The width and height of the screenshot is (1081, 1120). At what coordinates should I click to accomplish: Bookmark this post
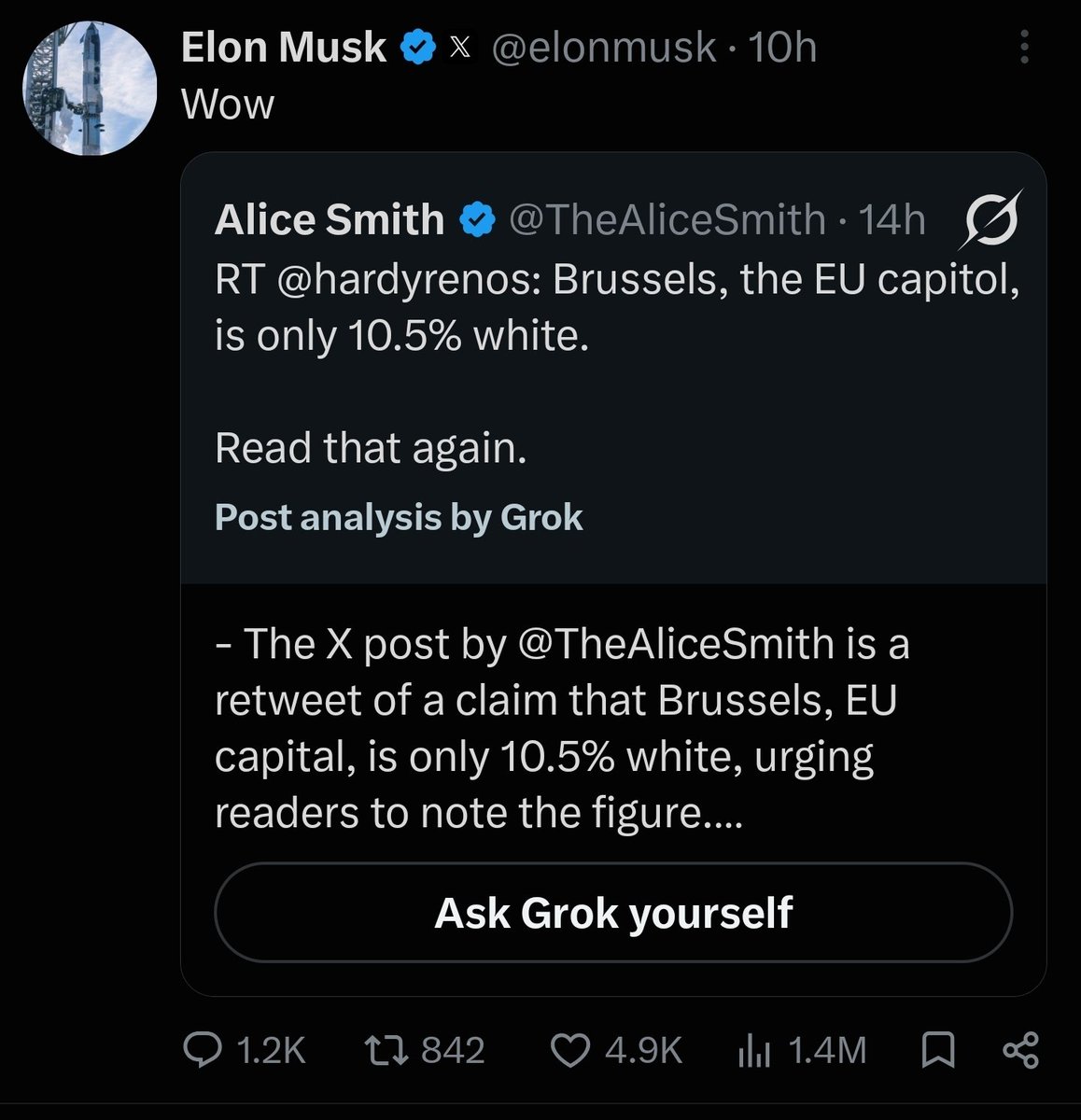pos(938,1051)
